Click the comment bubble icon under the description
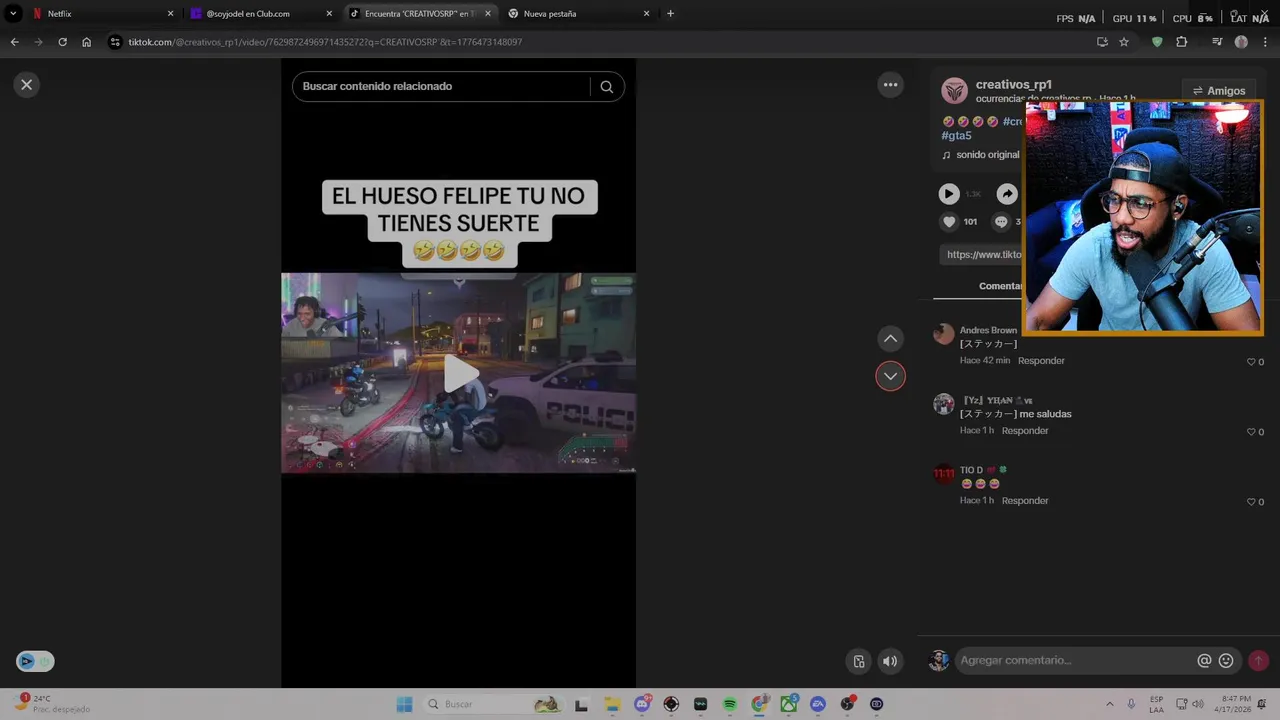The image size is (1280, 720). click(1001, 222)
